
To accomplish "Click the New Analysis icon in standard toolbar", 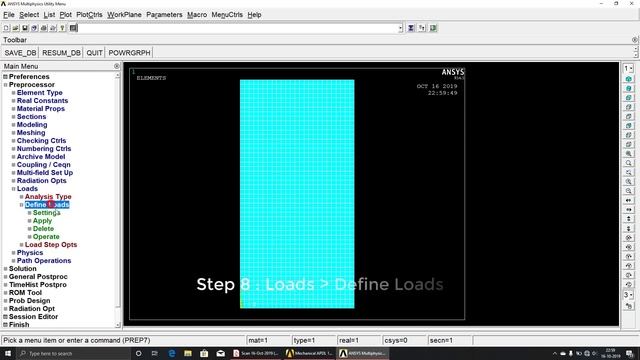I will (x=7, y=28).
